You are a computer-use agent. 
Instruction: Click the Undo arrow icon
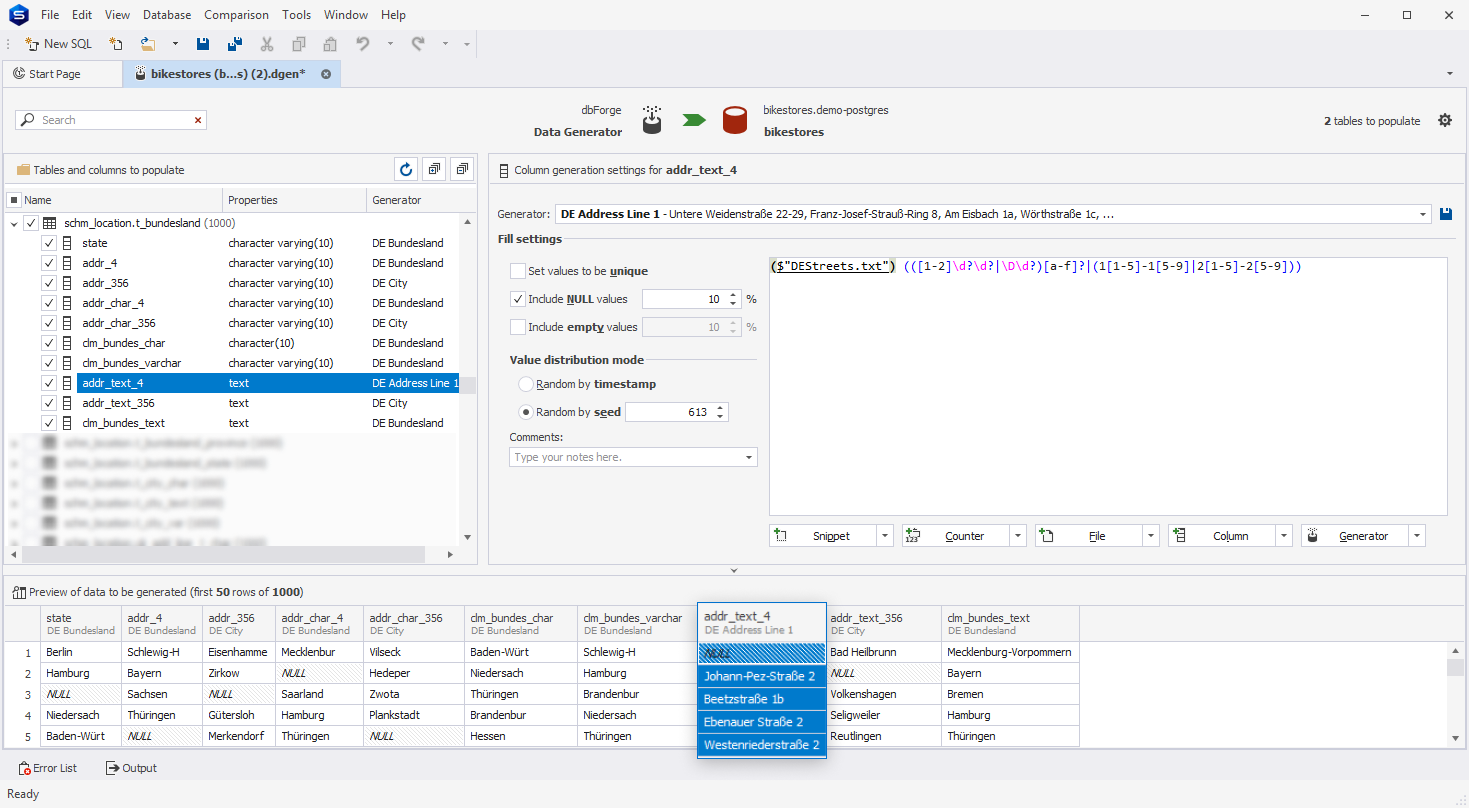pyautogui.click(x=363, y=44)
